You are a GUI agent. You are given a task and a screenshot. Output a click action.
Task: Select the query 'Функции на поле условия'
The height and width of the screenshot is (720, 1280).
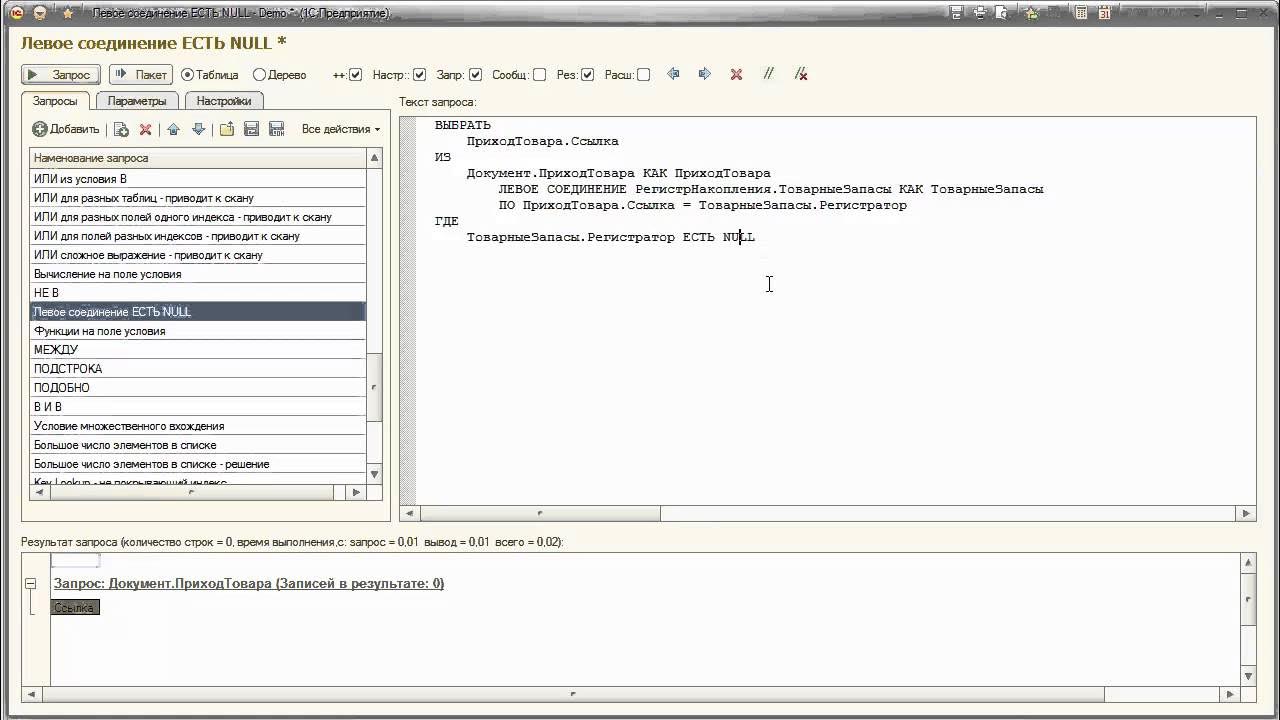pos(198,331)
